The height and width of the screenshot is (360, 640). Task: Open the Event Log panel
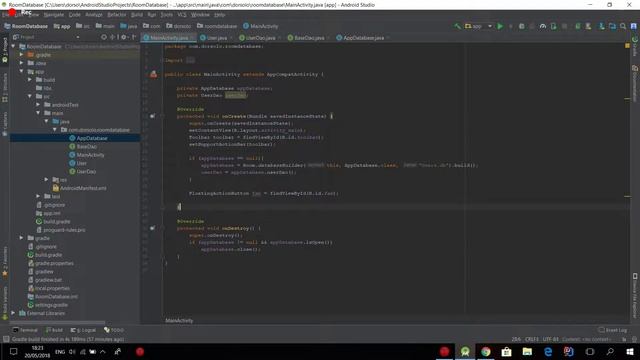point(613,330)
